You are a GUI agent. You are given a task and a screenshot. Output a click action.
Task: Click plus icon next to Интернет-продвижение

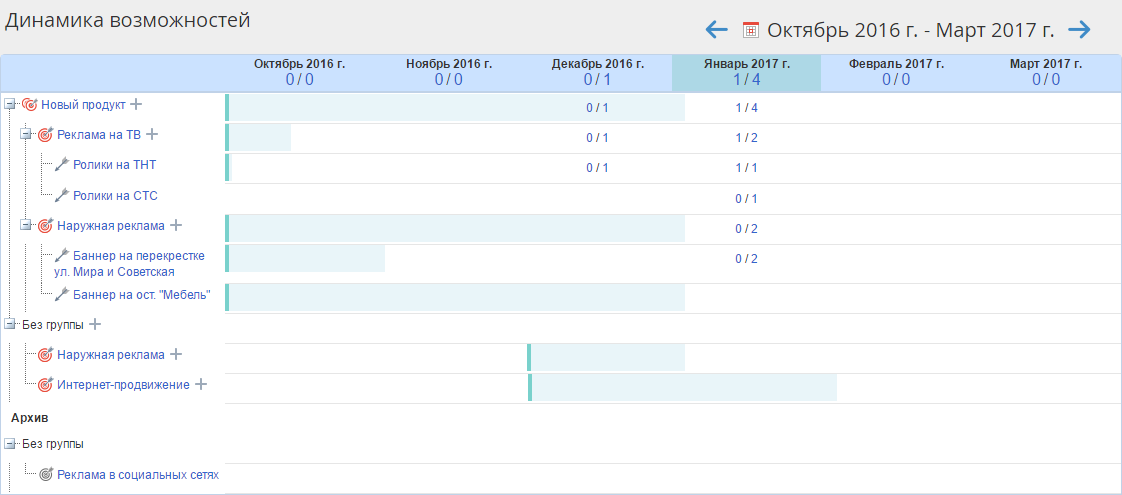(x=200, y=384)
